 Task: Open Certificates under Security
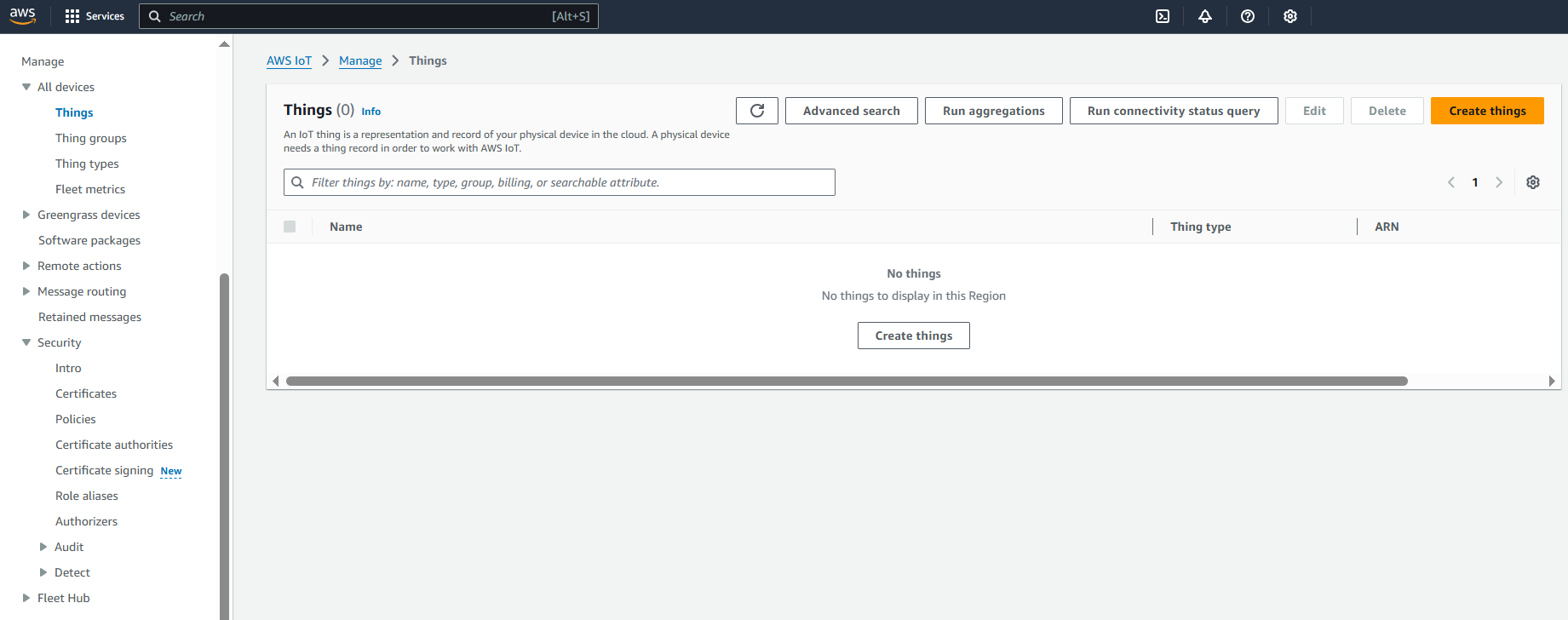pyautogui.click(x=86, y=393)
